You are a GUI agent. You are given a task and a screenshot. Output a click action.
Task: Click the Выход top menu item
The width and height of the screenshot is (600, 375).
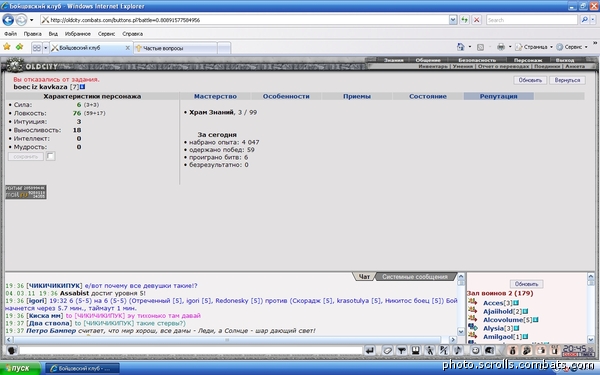(565, 60)
